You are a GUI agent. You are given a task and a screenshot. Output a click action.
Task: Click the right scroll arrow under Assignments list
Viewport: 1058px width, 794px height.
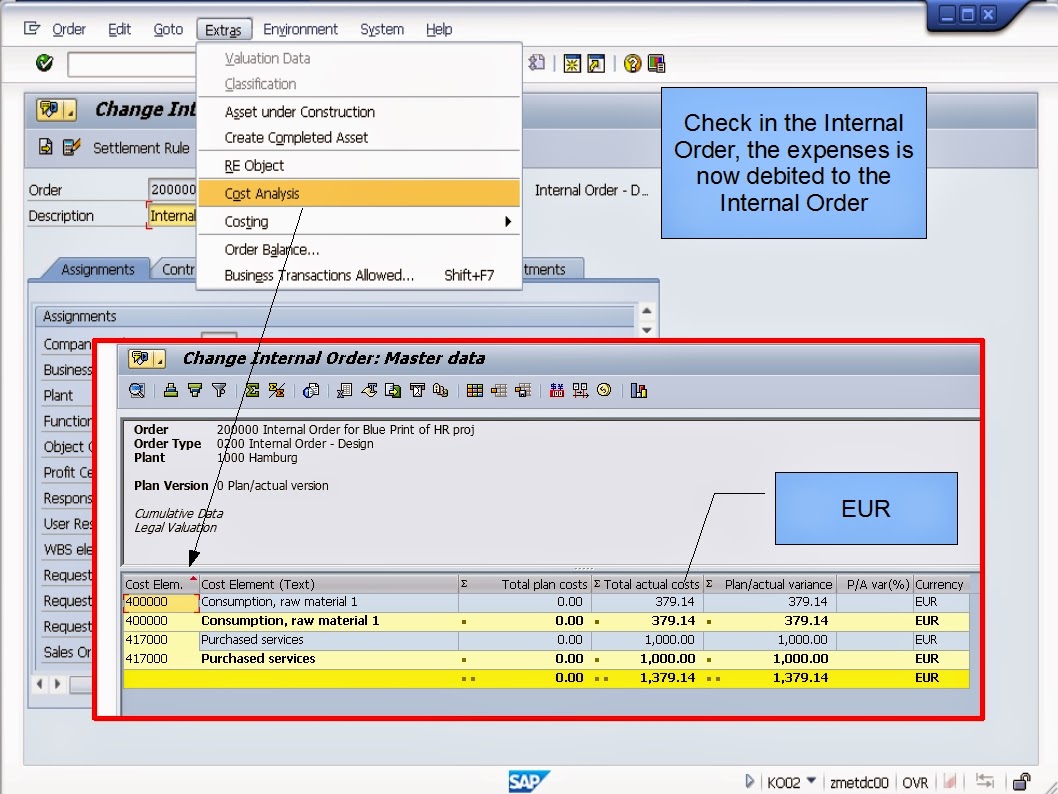point(57,684)
